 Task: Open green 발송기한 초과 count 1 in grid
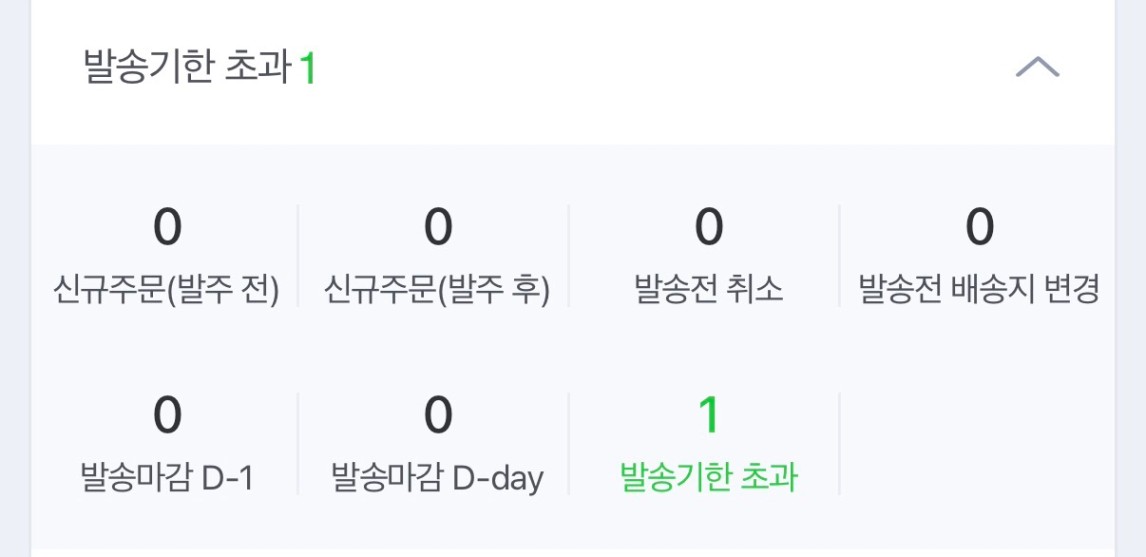(x=708, y=416)
